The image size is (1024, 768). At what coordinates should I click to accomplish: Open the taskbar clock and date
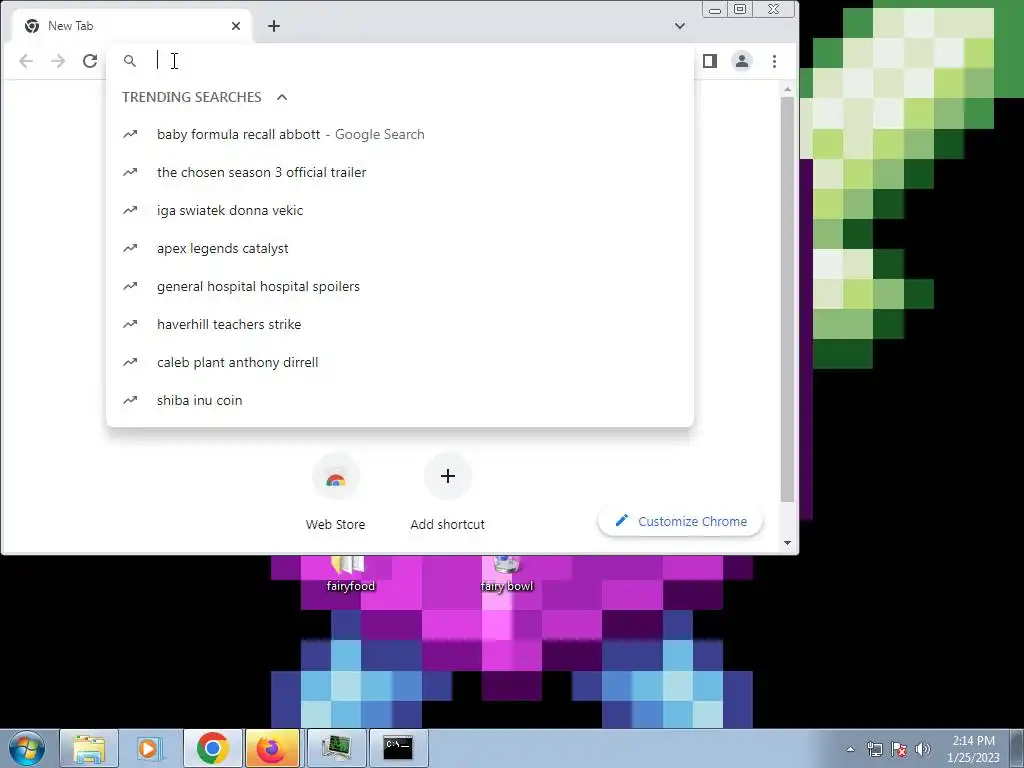click(x=973, y=749)
